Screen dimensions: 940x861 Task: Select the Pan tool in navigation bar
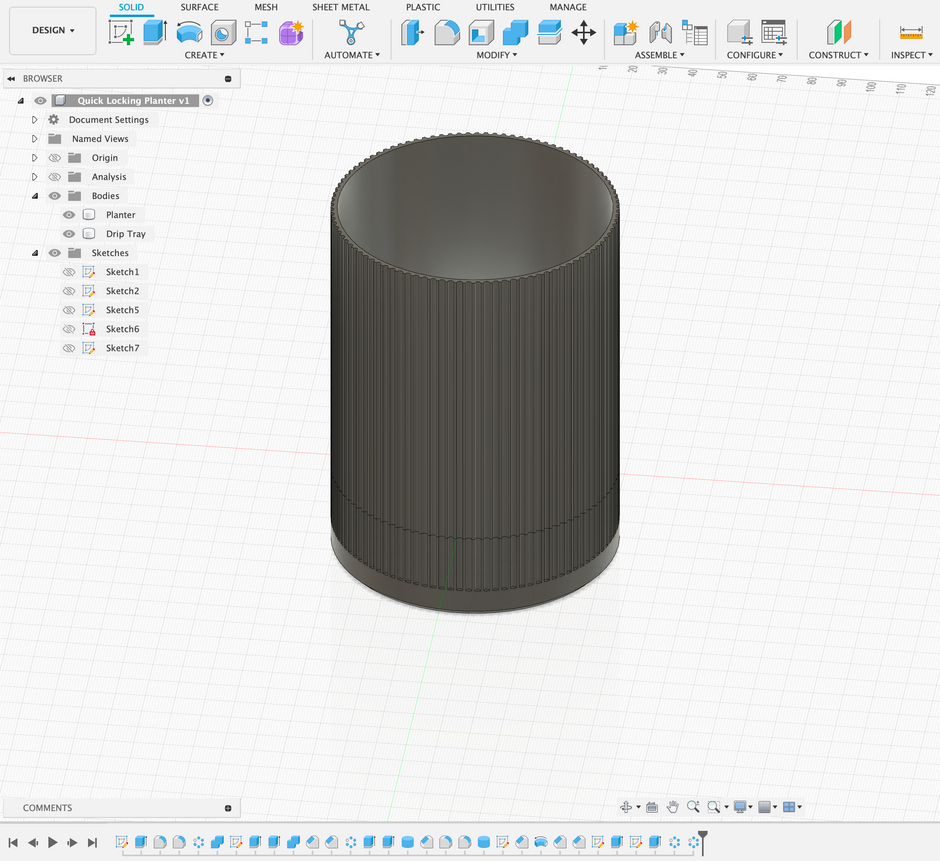pos(672,806)
